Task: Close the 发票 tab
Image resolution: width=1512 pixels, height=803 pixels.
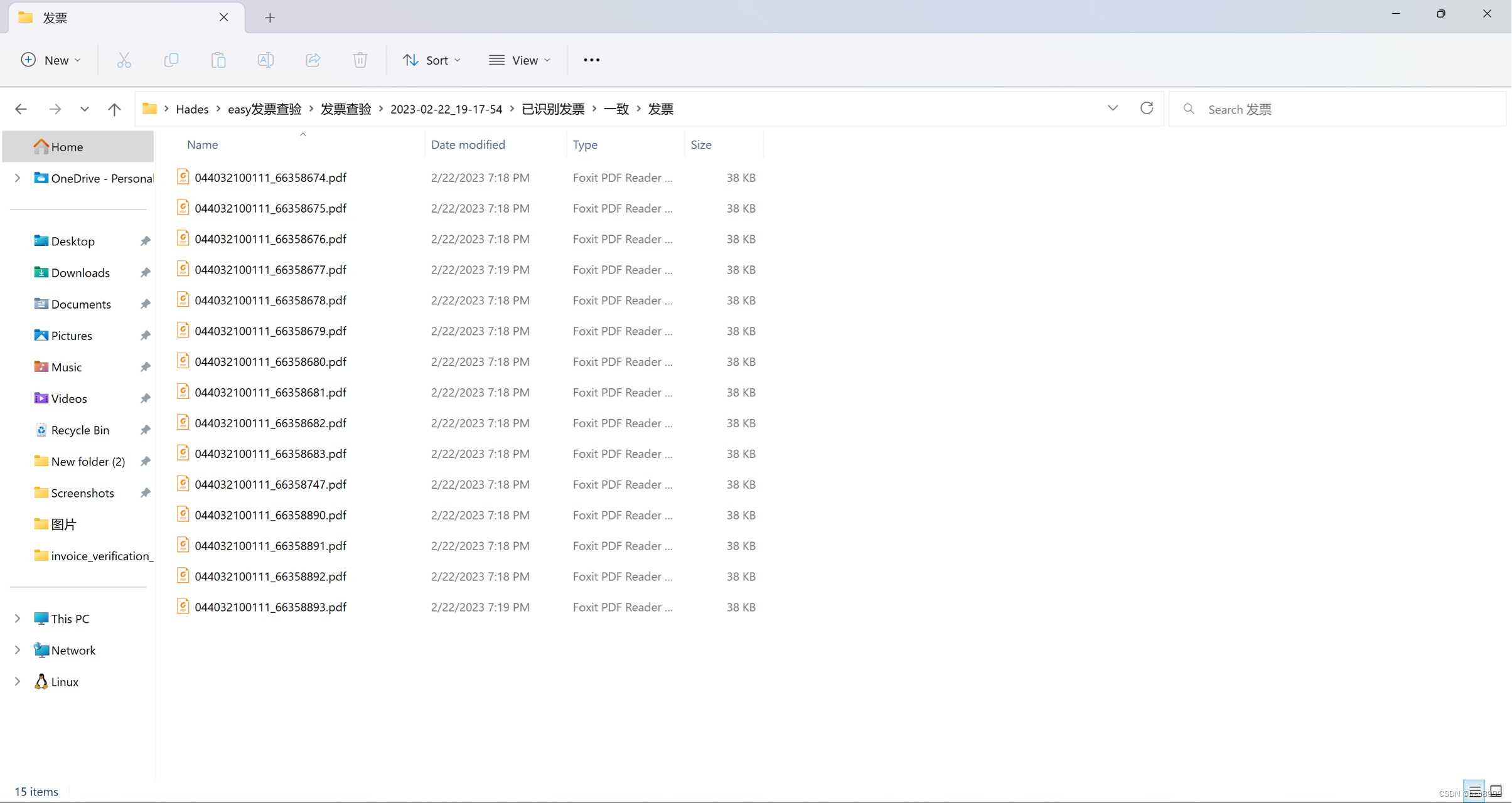Action: 223,18
